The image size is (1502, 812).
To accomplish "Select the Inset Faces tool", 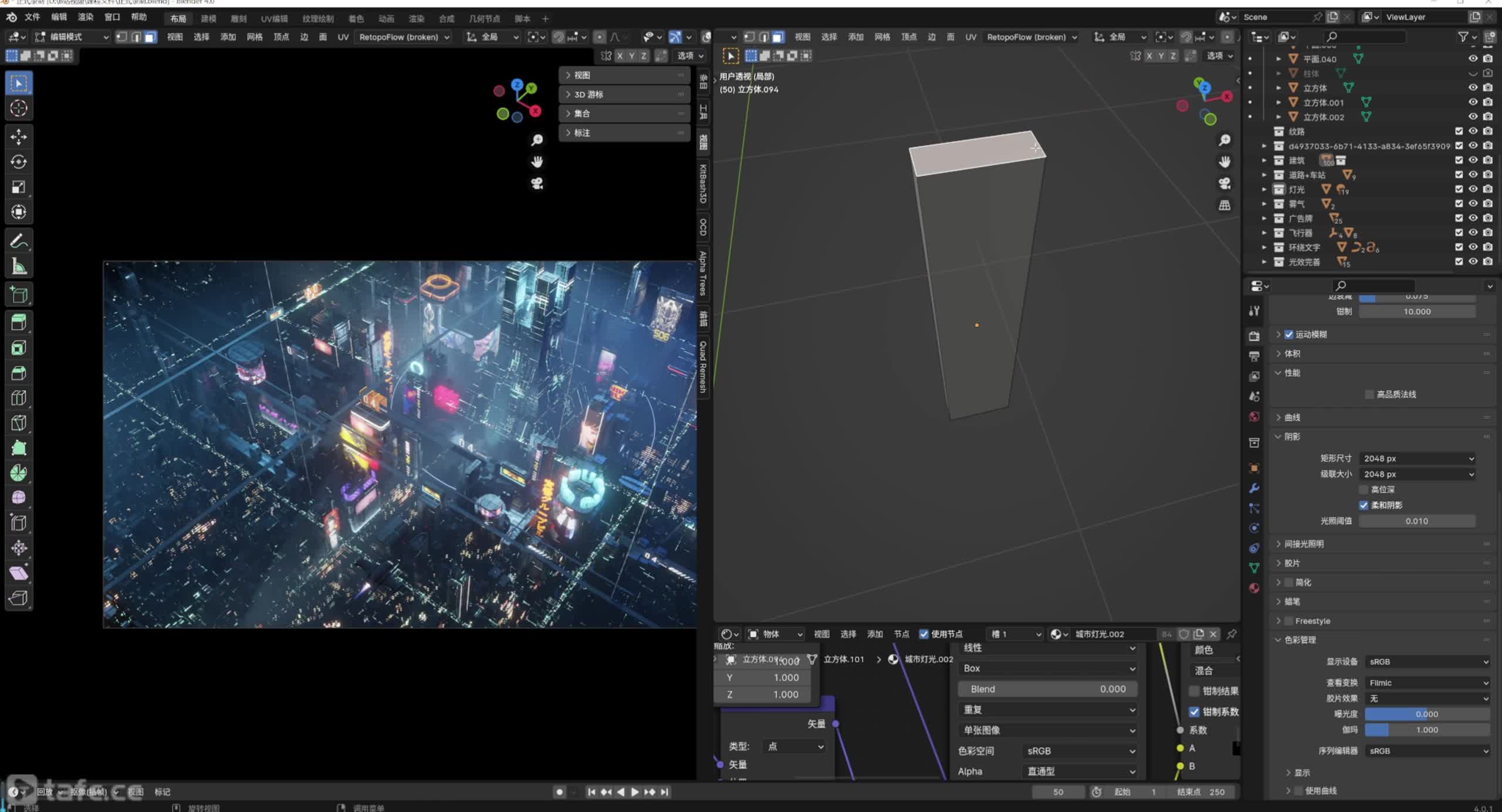I will pos(19,348).
